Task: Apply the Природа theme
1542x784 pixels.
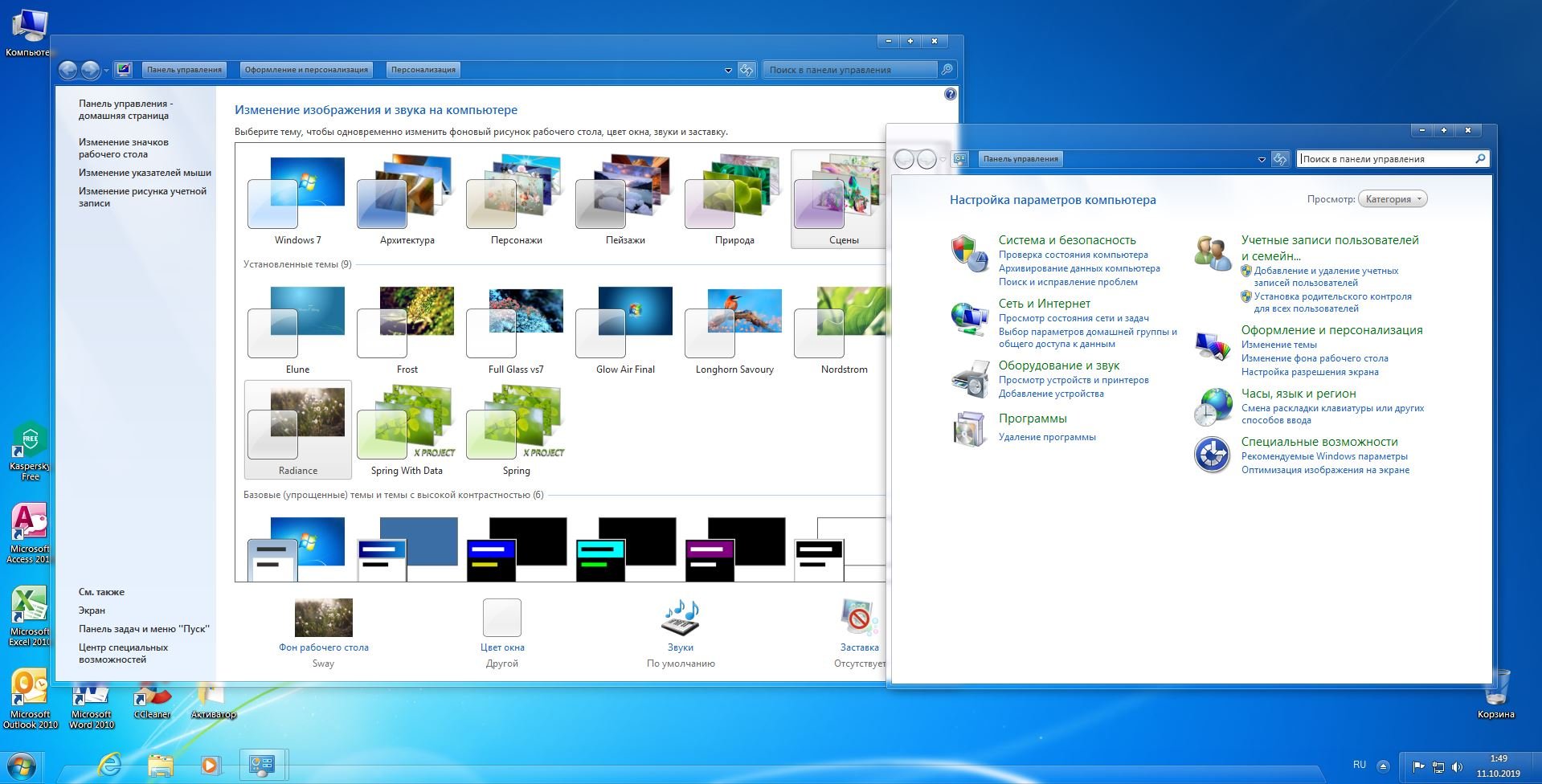Action: click(734, 201)
